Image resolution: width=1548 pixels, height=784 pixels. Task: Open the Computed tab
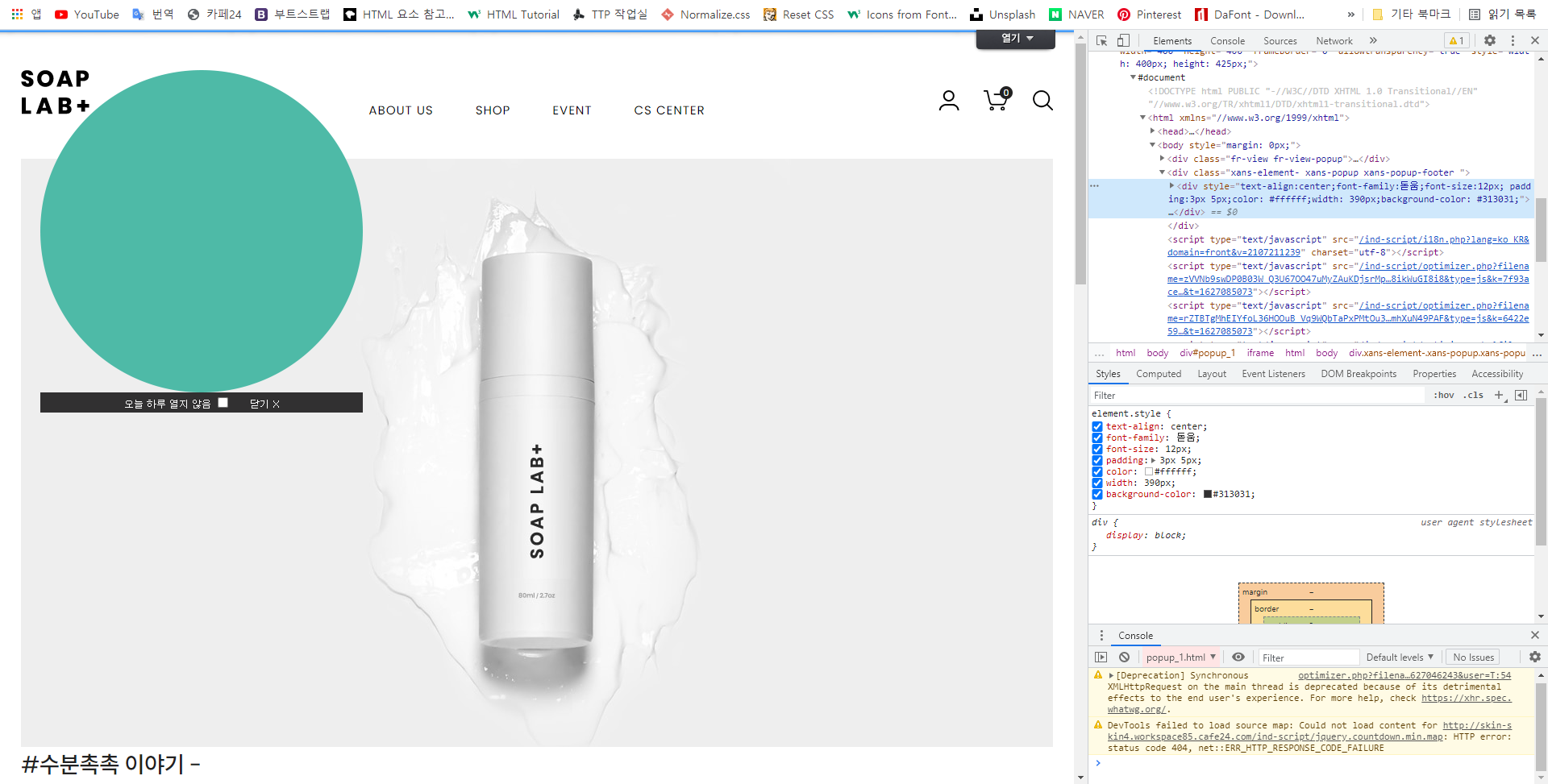point(1159,374)
